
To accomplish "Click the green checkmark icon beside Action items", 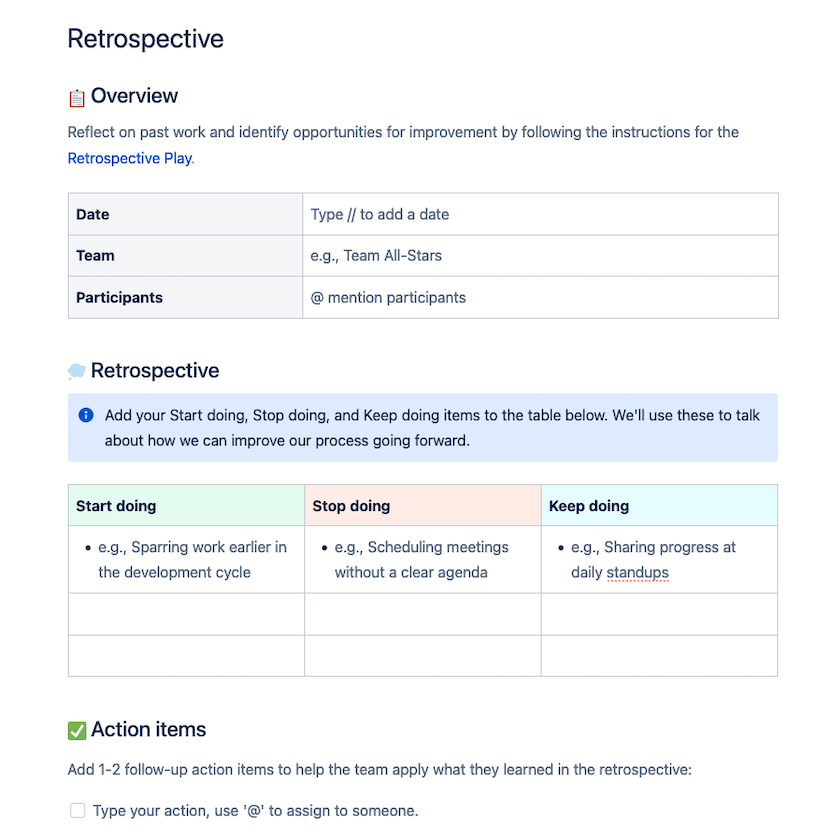I will tap(77, 731).
